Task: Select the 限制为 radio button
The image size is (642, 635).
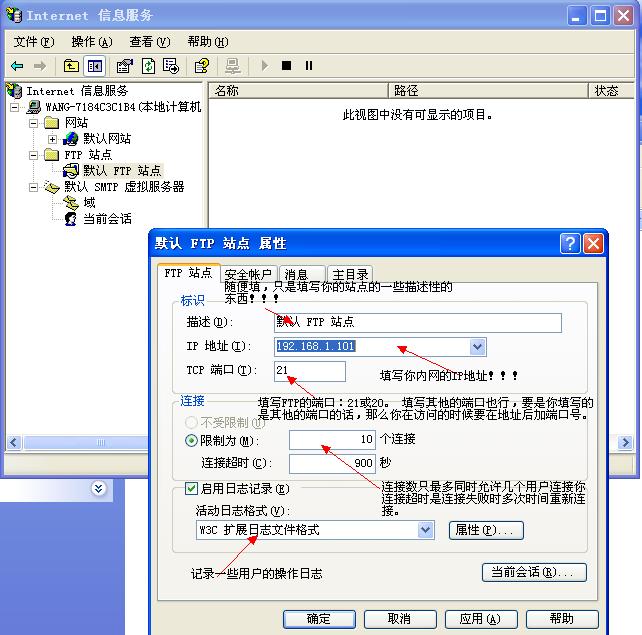Action: (191, 441)
